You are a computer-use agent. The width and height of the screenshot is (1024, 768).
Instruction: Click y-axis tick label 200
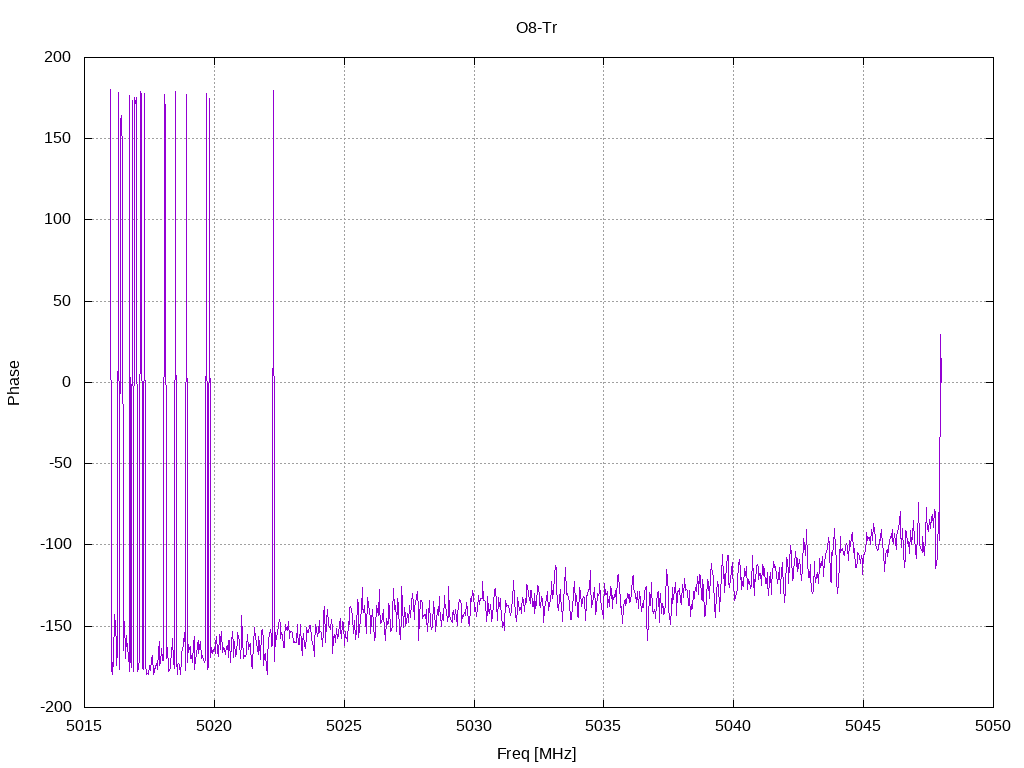[x=57, y=57]
